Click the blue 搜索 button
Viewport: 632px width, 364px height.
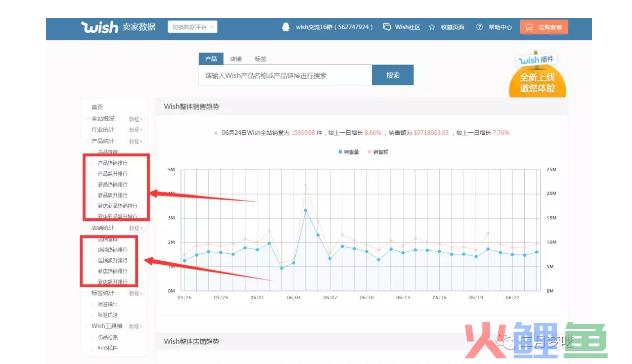point(393,75)
